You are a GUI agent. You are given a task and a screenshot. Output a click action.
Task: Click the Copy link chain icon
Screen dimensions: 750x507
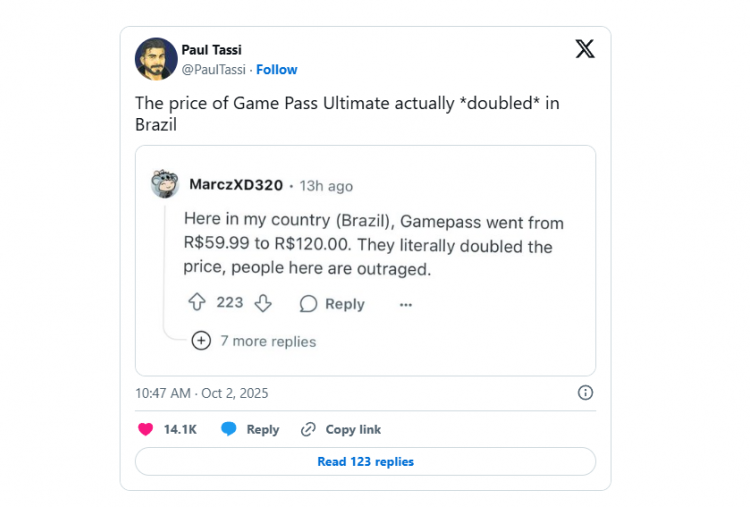click(x=309, y=429)
